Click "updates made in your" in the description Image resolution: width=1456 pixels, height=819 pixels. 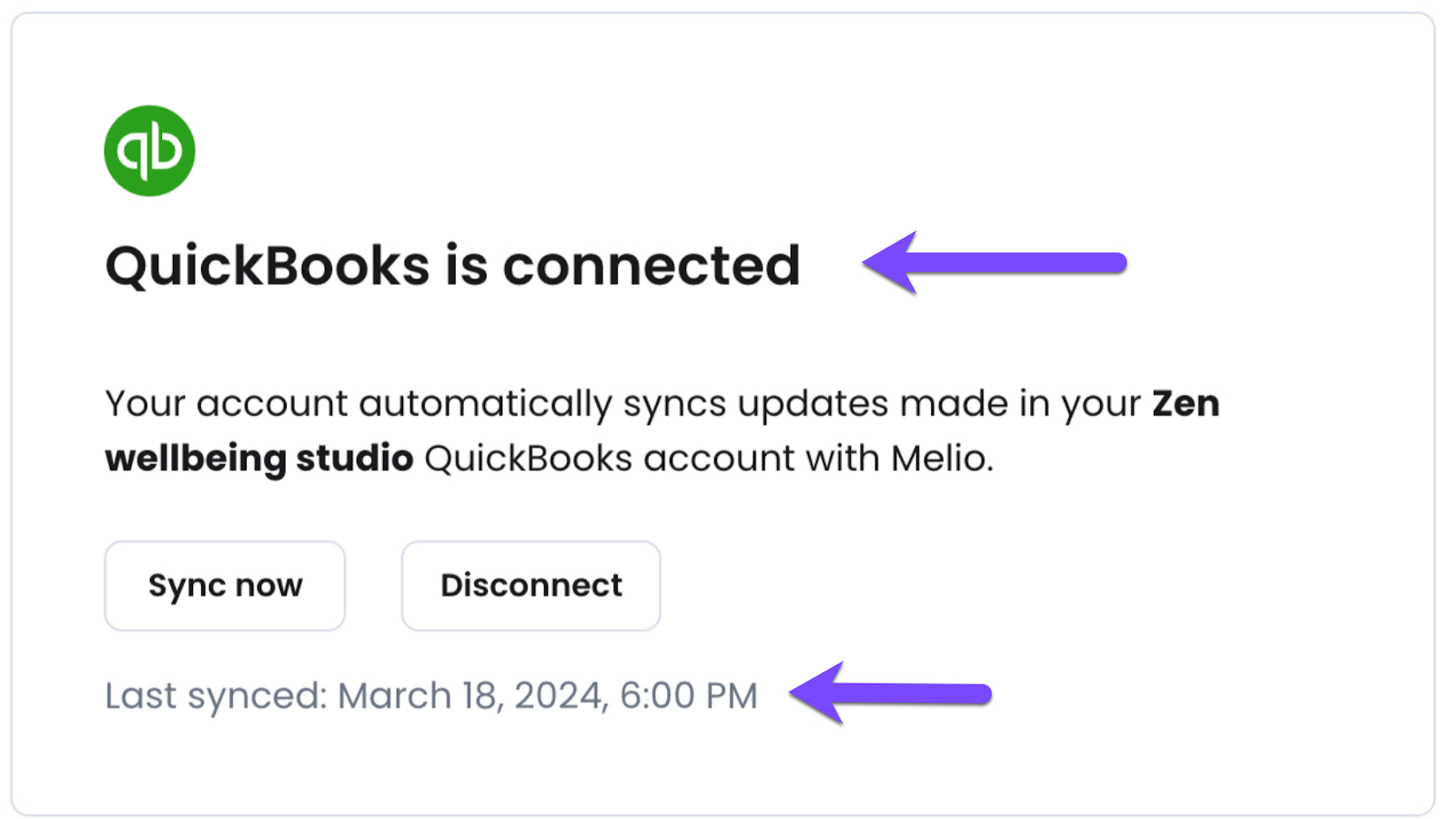pos(939,404)
